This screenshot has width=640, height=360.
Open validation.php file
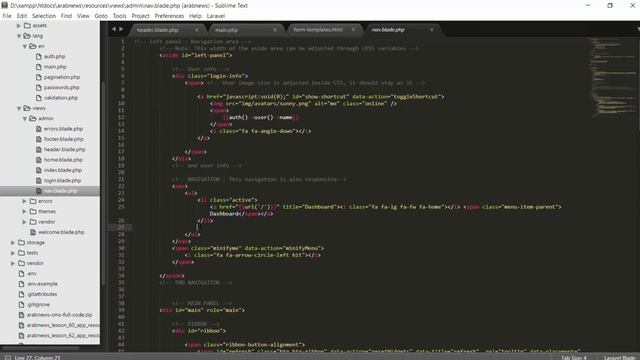pos(60,98)
